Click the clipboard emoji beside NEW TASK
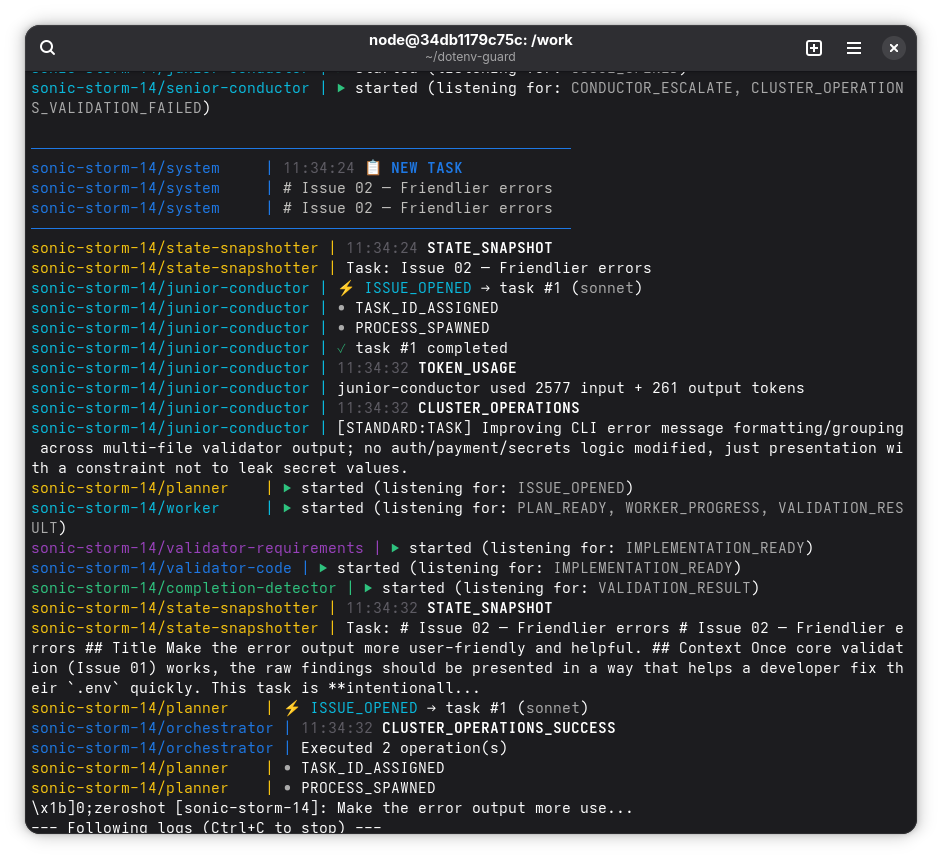This screenshot has width=942, height=859. [x=373, y=168]
